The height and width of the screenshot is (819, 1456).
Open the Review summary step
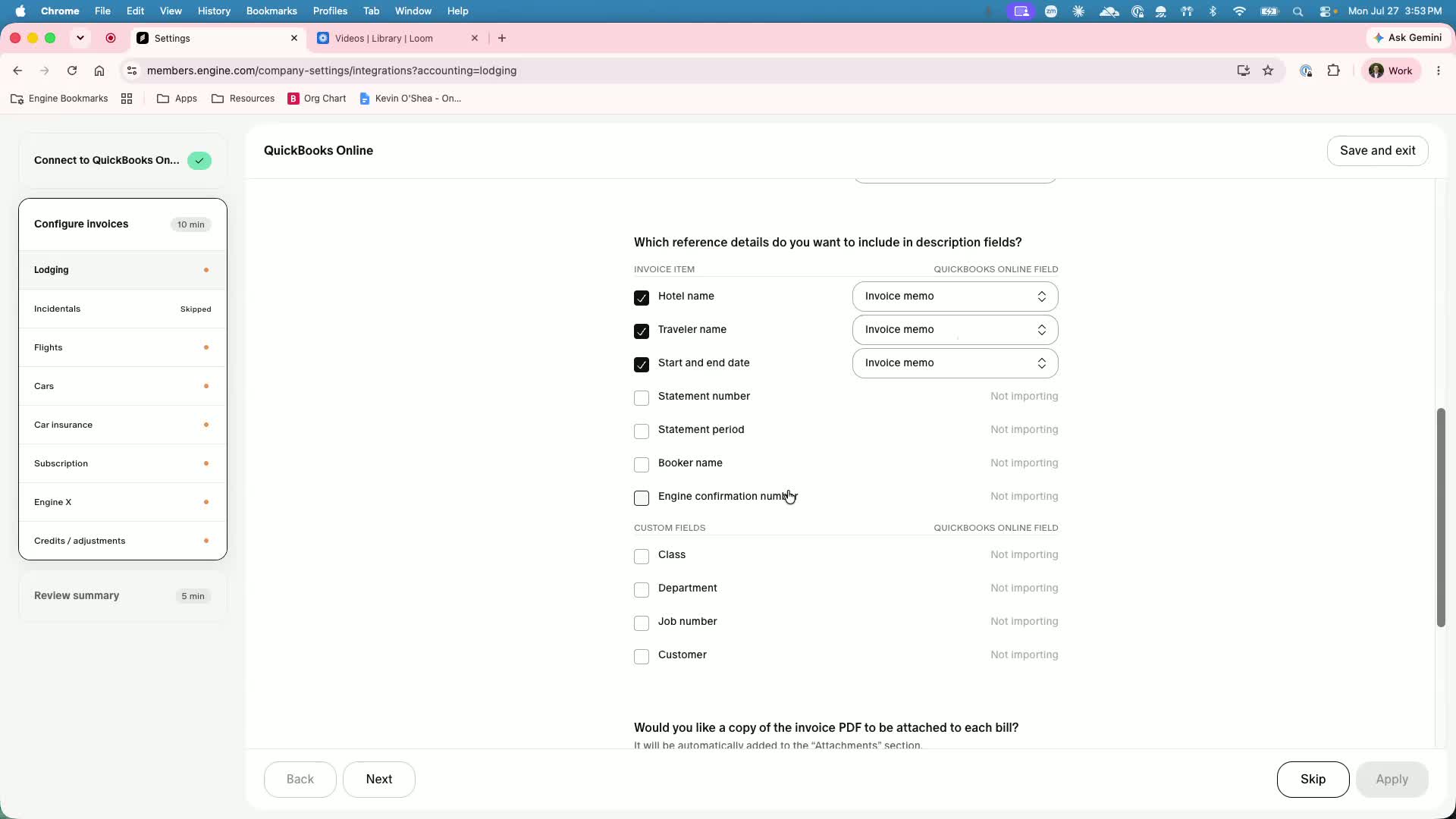click(123, 596)
